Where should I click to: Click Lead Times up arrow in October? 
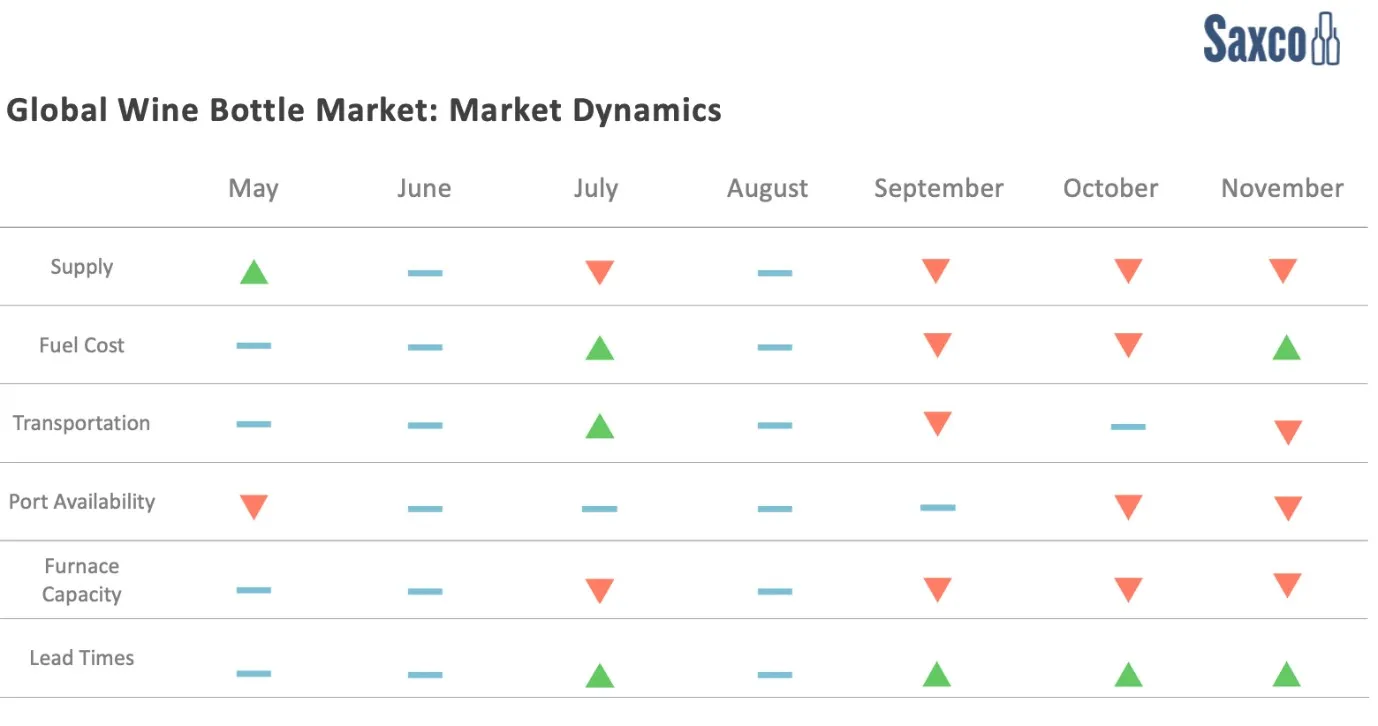click(1128, 675)
